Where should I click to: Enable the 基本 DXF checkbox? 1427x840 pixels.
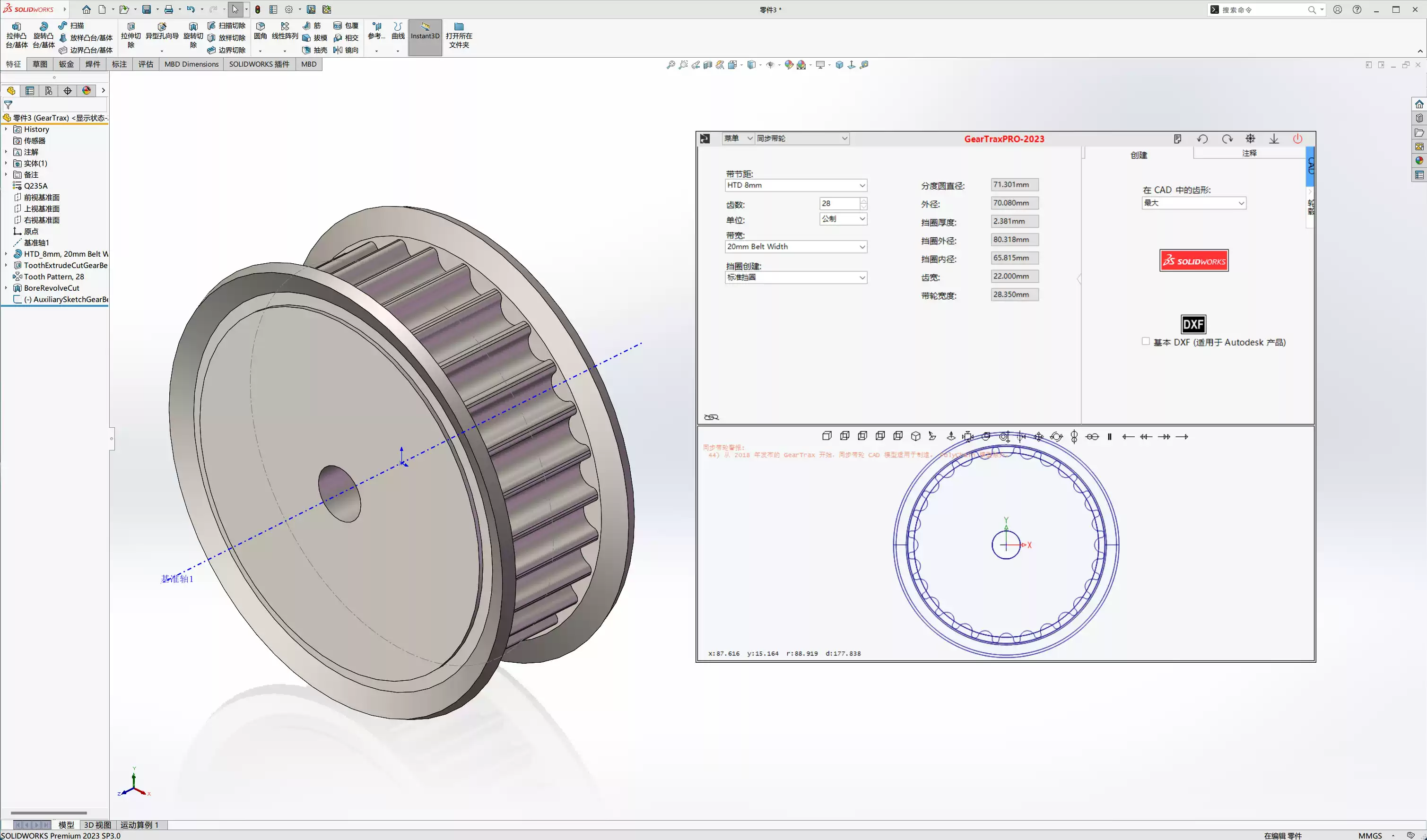pyautogui.click(x=1146, y=341)
